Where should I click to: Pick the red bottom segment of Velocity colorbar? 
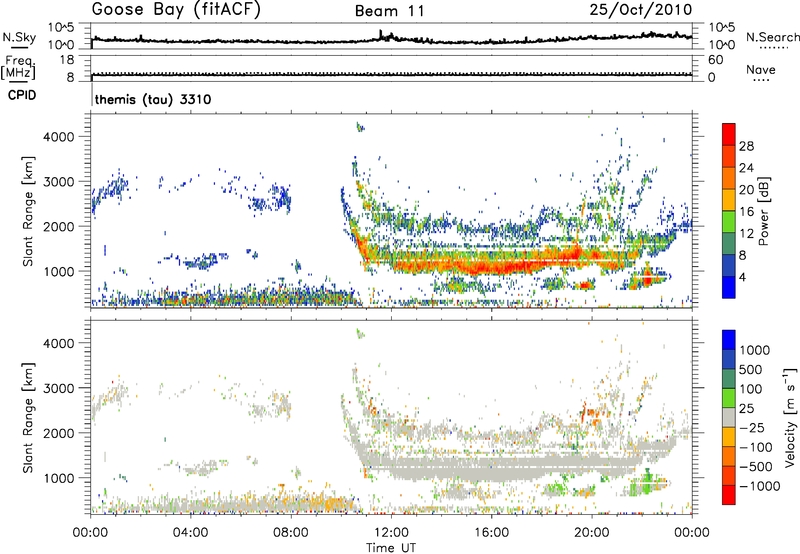coord(729,495)
